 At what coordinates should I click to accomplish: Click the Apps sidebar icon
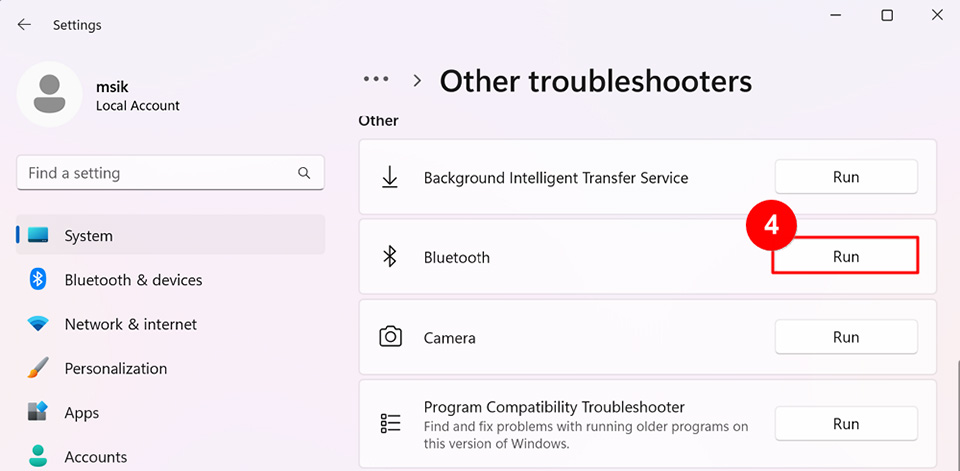tap(38, 412)
